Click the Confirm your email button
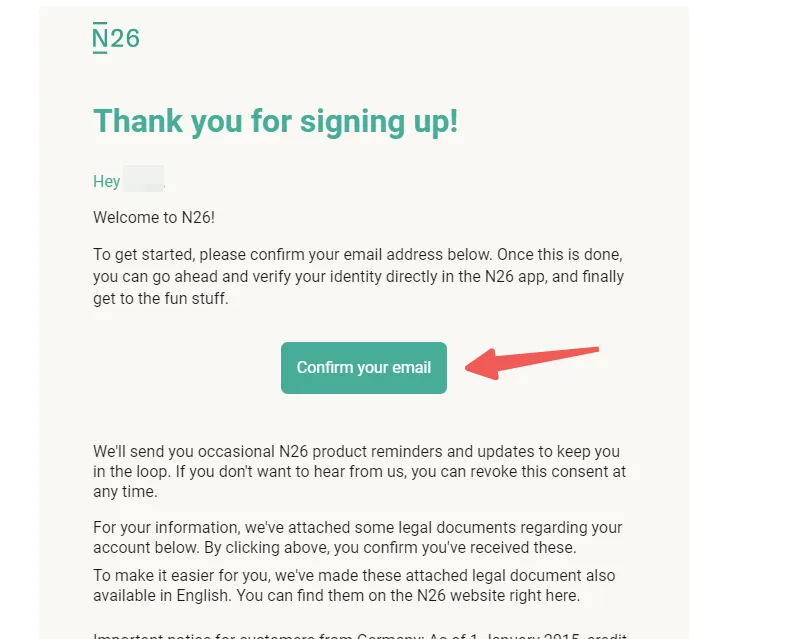The height and width of the screenshot is (639, 801). pyautogui.click(x=364, y=368)
